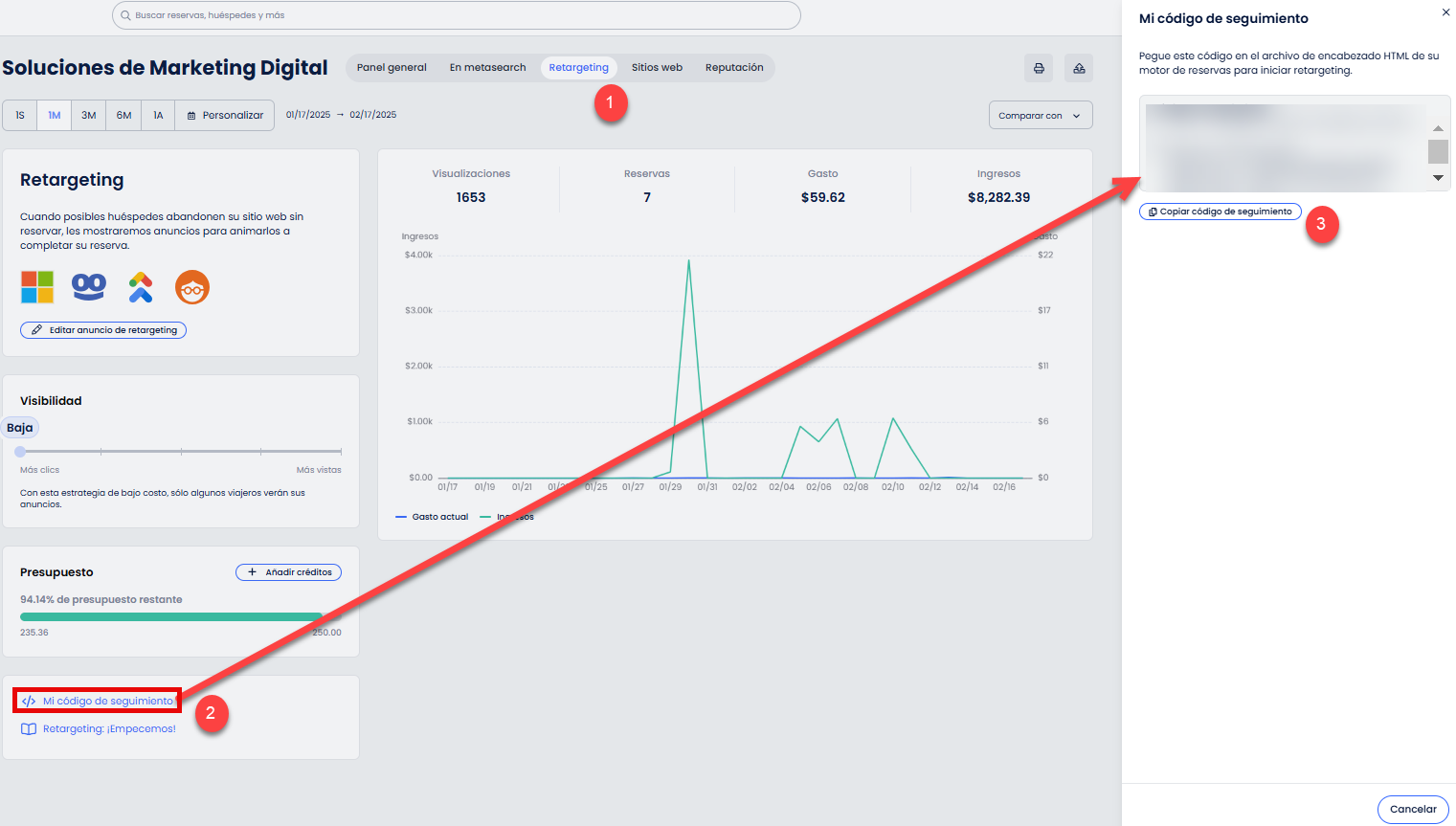Close the tracking code side panel
Image resolution: width=1456 pixels, height=826 pixels.
1445,12
